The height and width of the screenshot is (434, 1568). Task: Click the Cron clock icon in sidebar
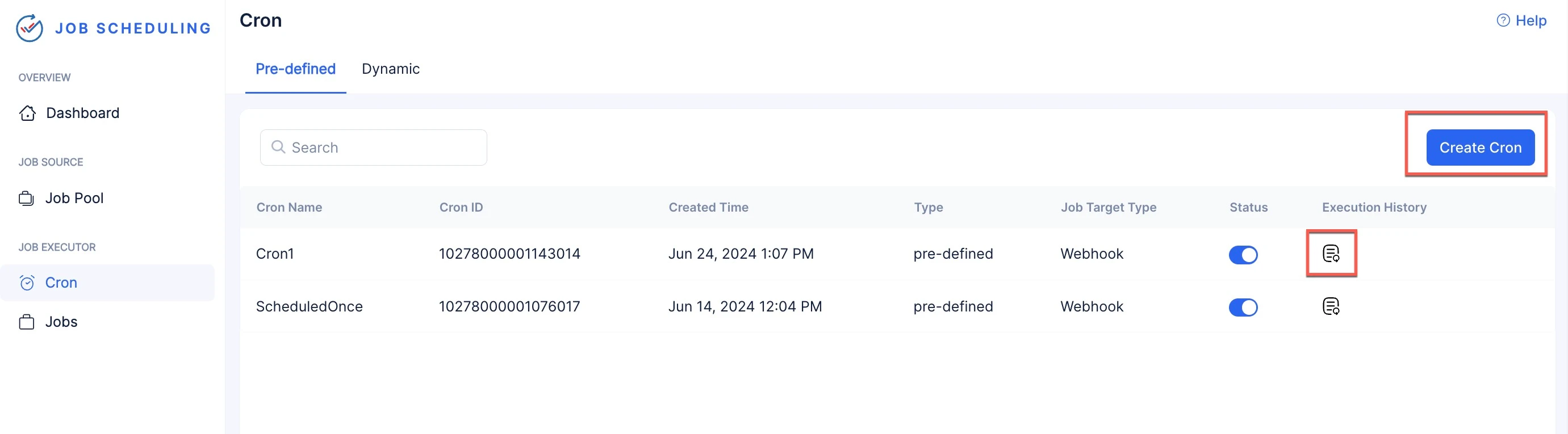(27, 283)
